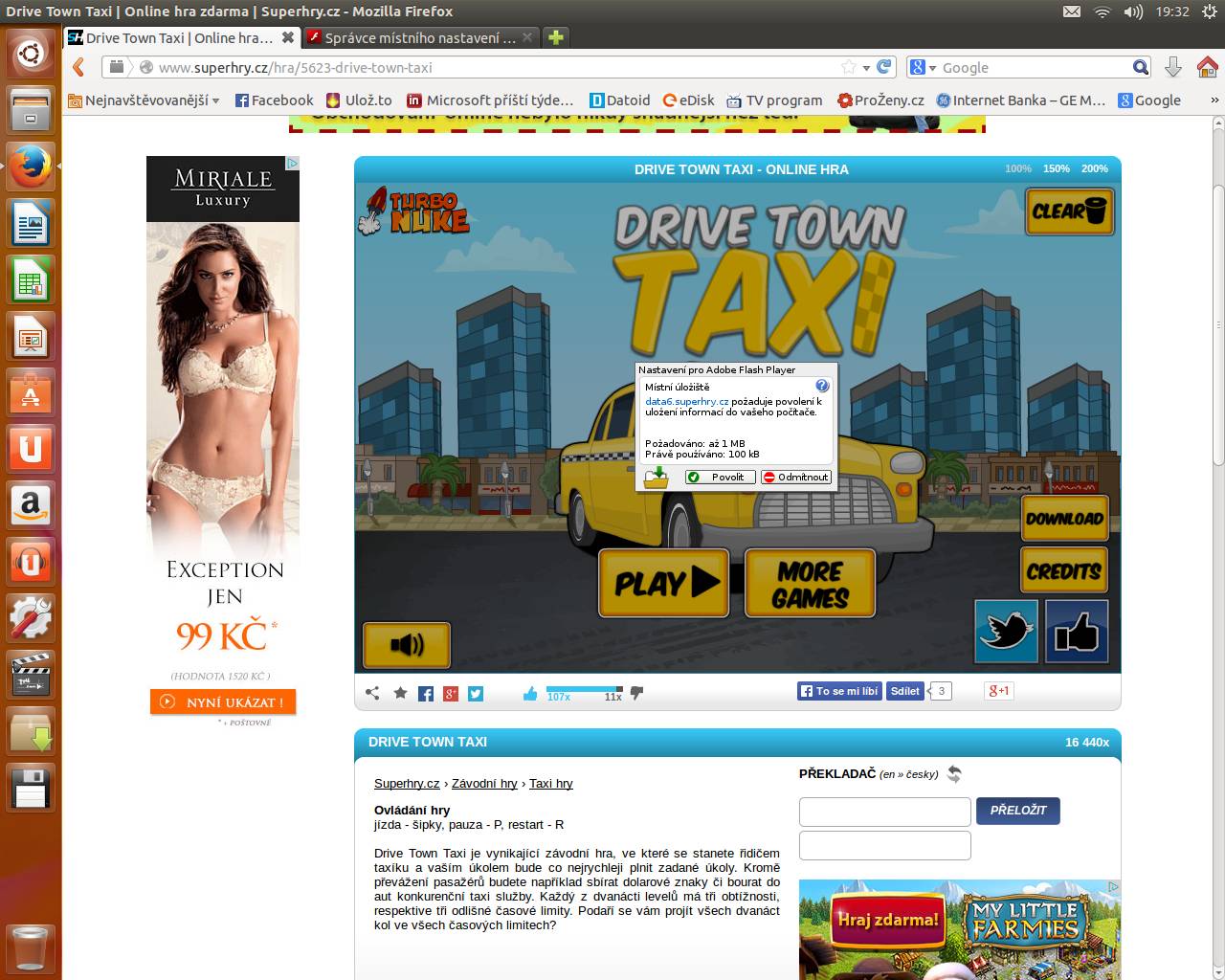
Task: Open Firefox downloads arrow icon
Action: click(1172, 67)
